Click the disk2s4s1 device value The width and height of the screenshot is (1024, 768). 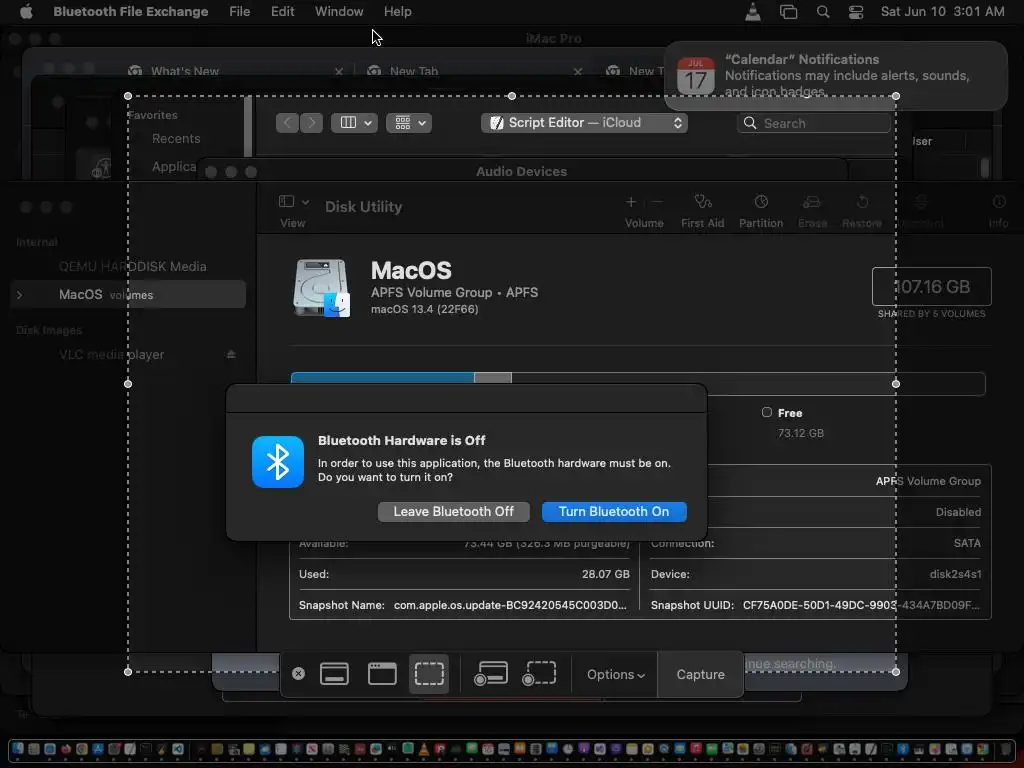point(955,574)
